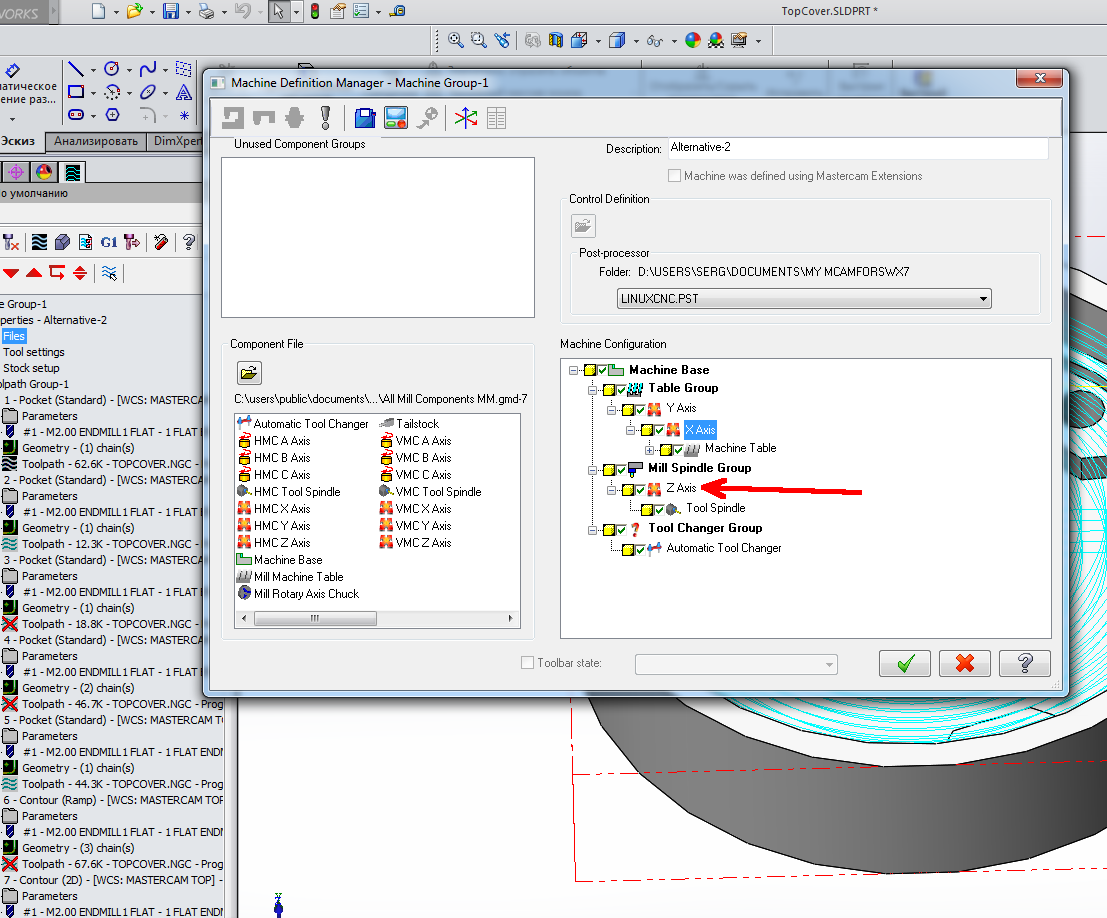
Task: Select the line sketch tool
Action: pyautogui.click(x=76, y=68)
